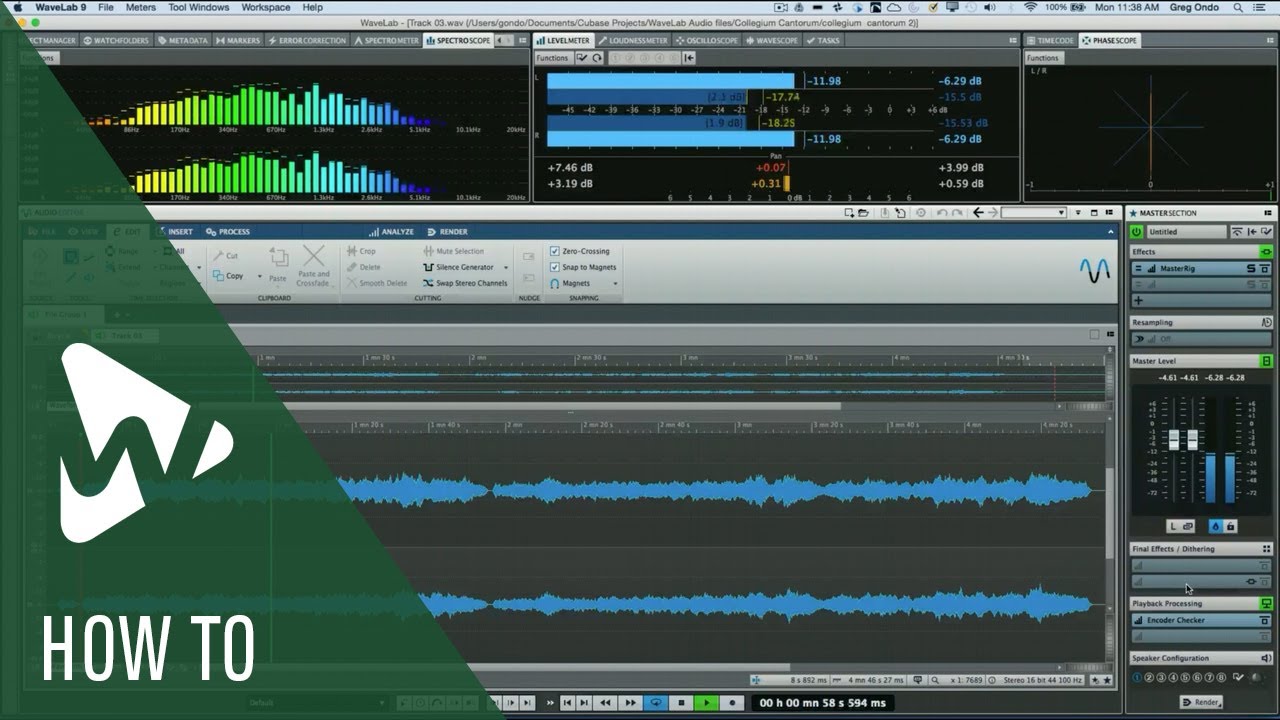Screen dimensions: 1280x720
Task: Click the Cut command
Action: 225,256
